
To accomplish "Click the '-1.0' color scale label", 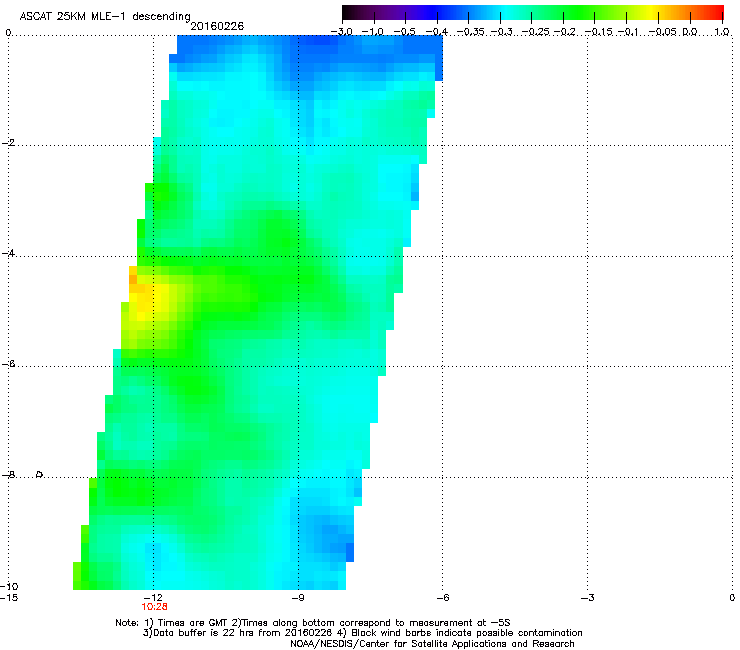I will (x=373, y=32).
